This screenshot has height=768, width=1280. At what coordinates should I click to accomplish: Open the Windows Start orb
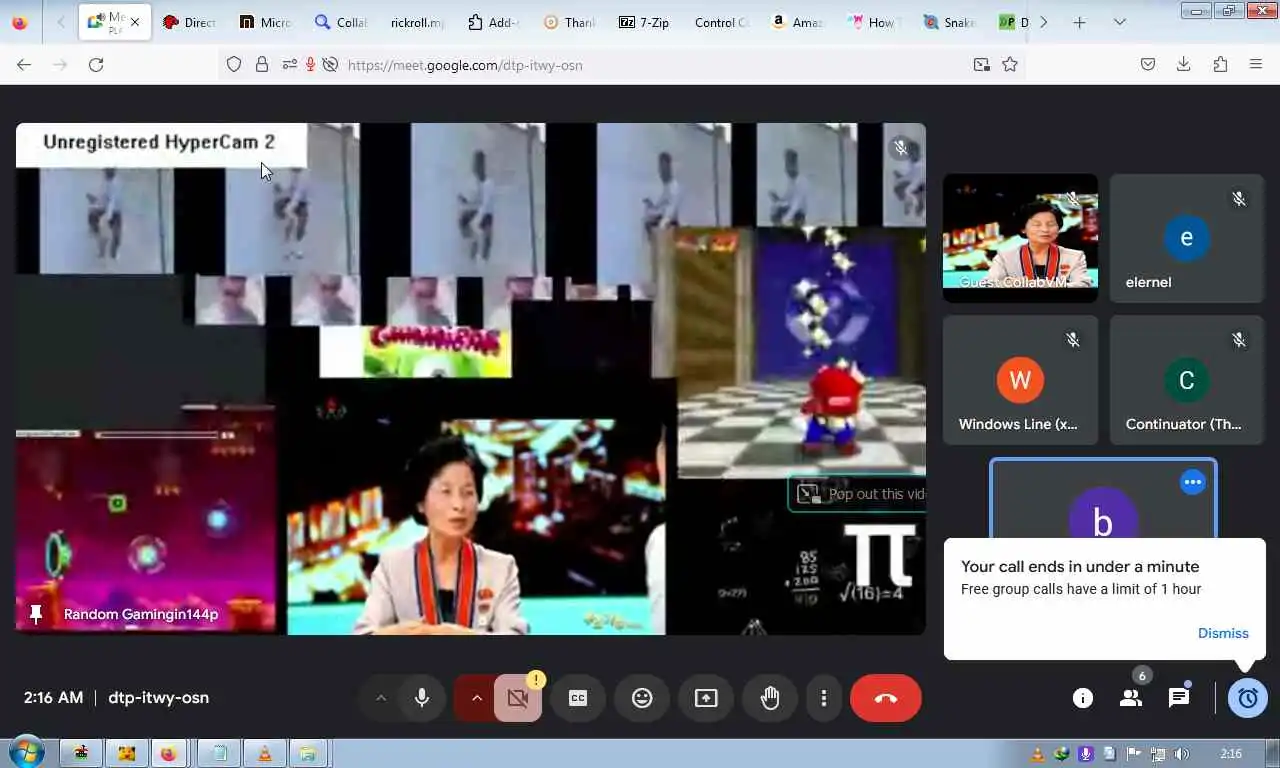point(26,753)
